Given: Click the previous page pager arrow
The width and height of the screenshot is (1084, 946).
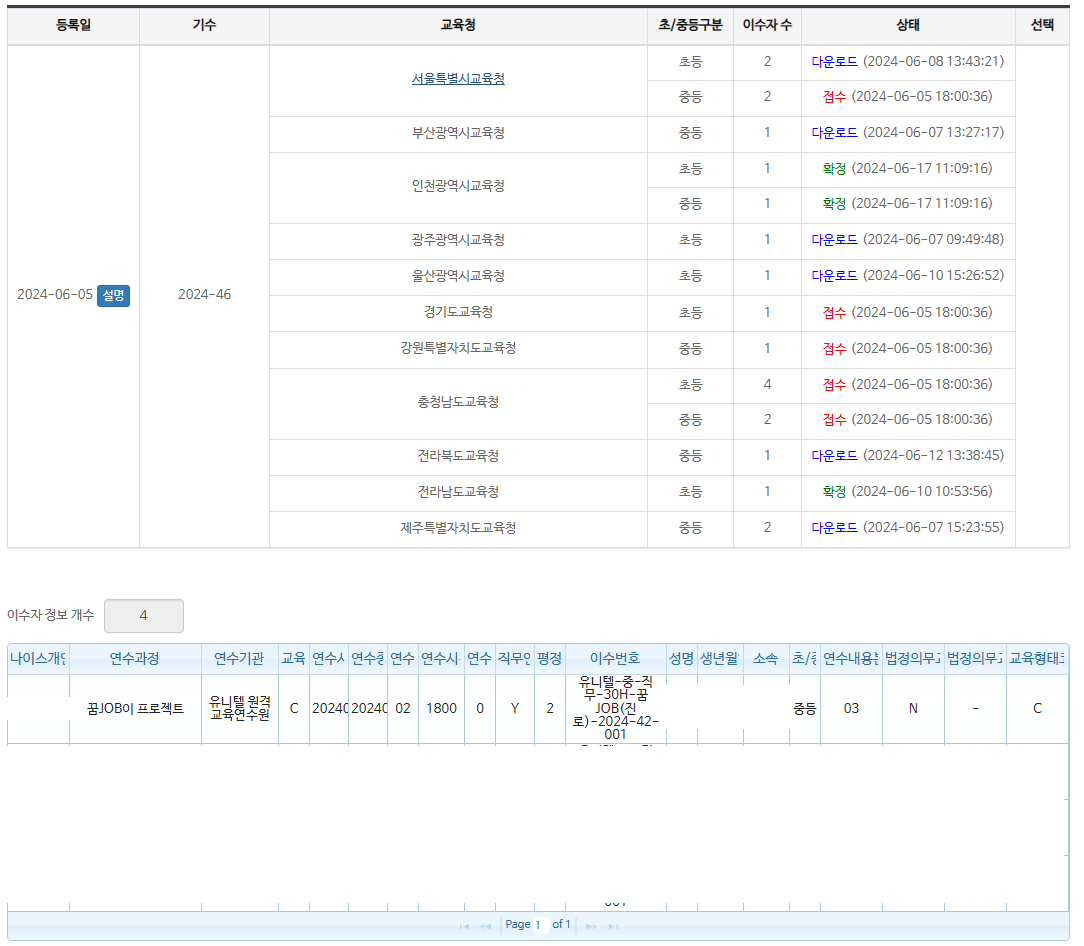Looking at the screenshot, I should [485, 926].
